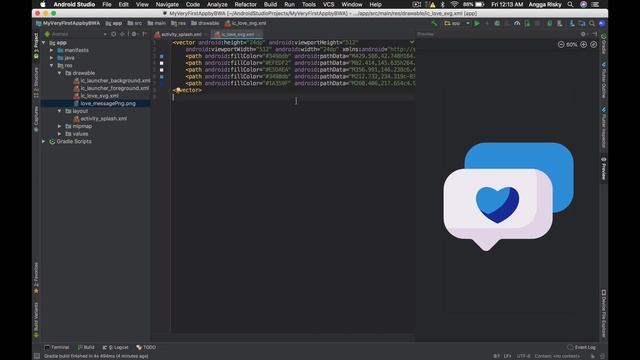The image size is (640, 360).
Task: Click the Wi-Fi icon in the menu bar
Action: tap(454, 4)
